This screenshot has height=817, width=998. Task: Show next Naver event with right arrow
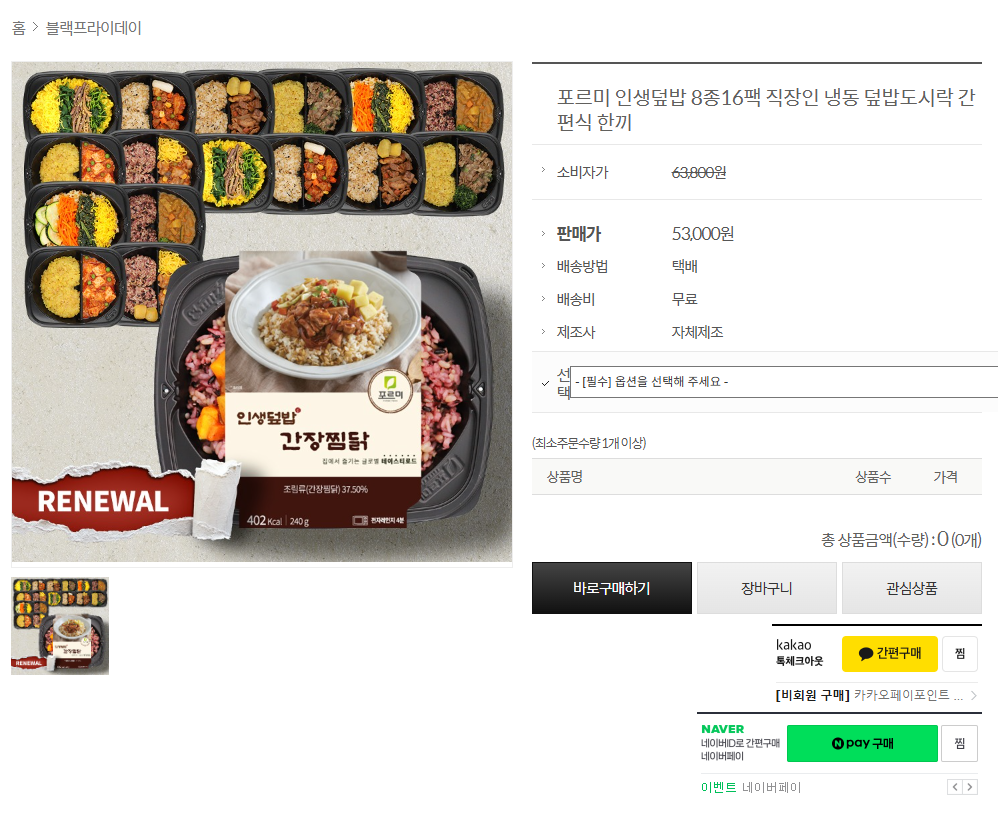pyautogui.click(x=970, y=787)
